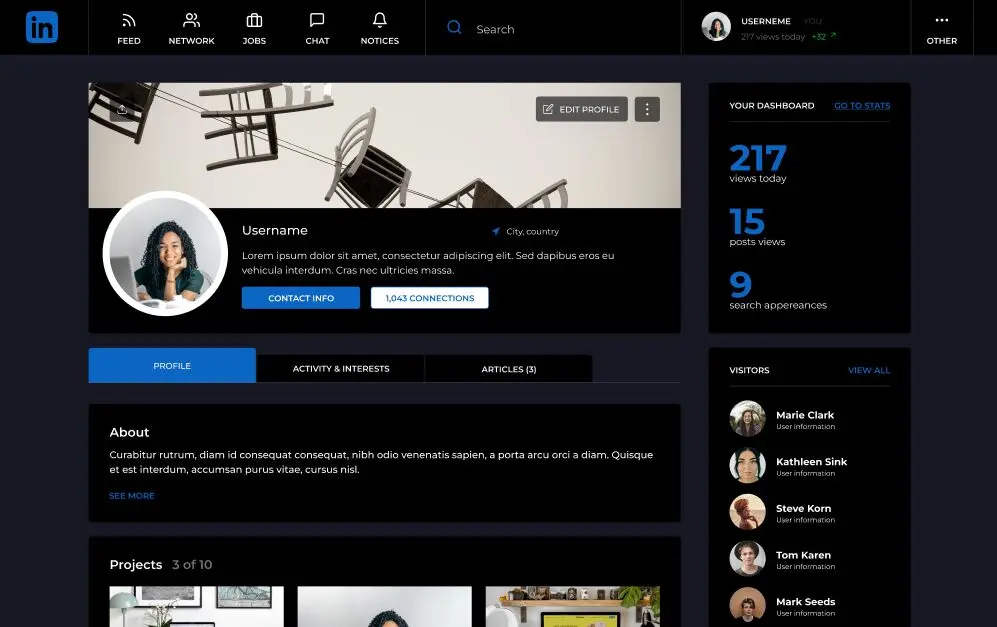Viewport: 997px width, 627px height.
Task: Click the Contact Info button
Action: click(x=300, y=297)
